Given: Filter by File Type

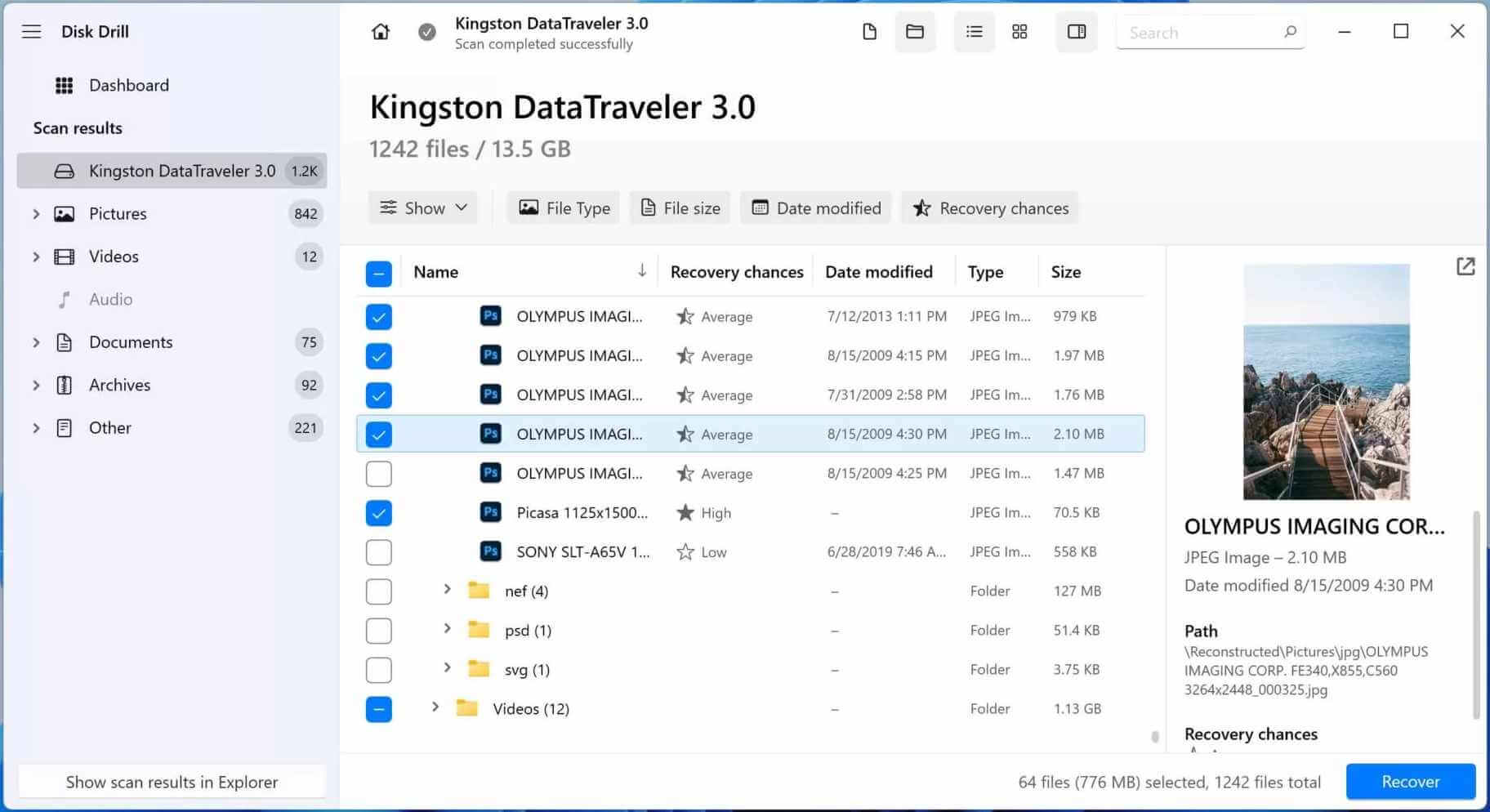Looking at the screenshot, I should coord(564,208).
